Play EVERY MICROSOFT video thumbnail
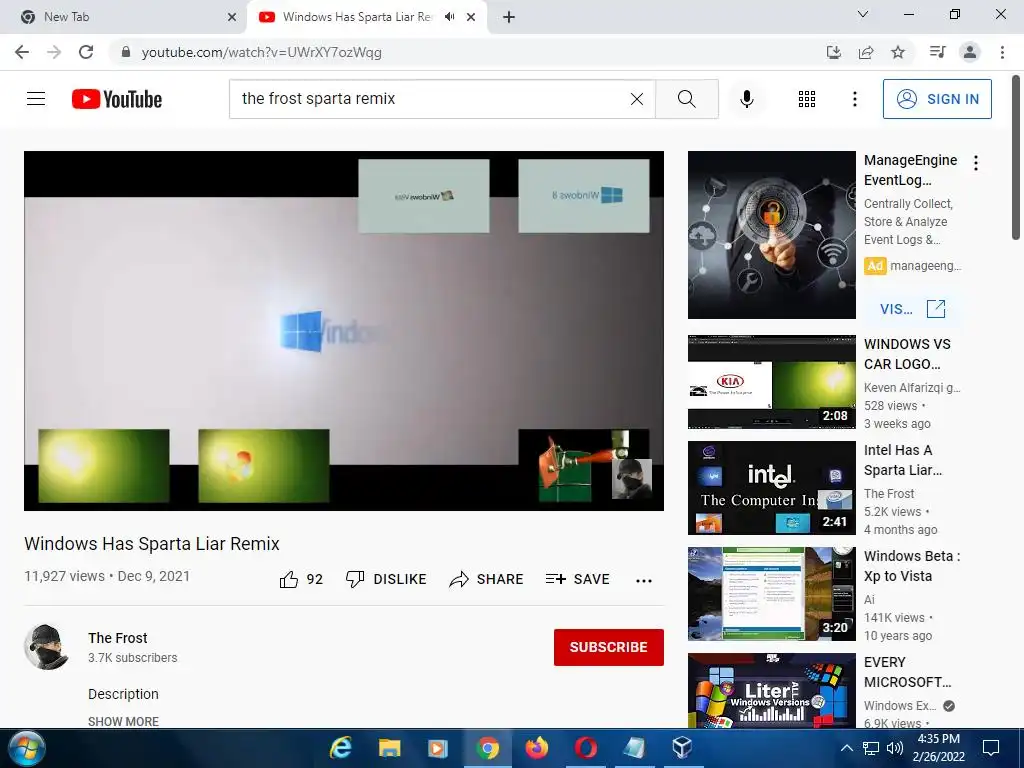Image resolution: width=1024 pixels, height=768 pixels. (771, 690)
